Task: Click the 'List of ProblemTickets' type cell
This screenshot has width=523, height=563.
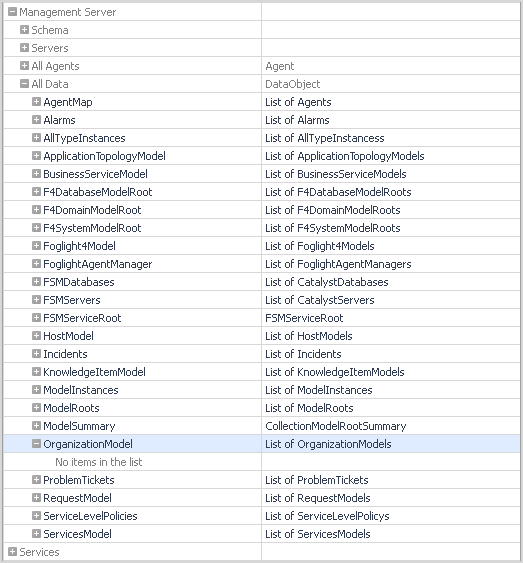Action: 317,480
